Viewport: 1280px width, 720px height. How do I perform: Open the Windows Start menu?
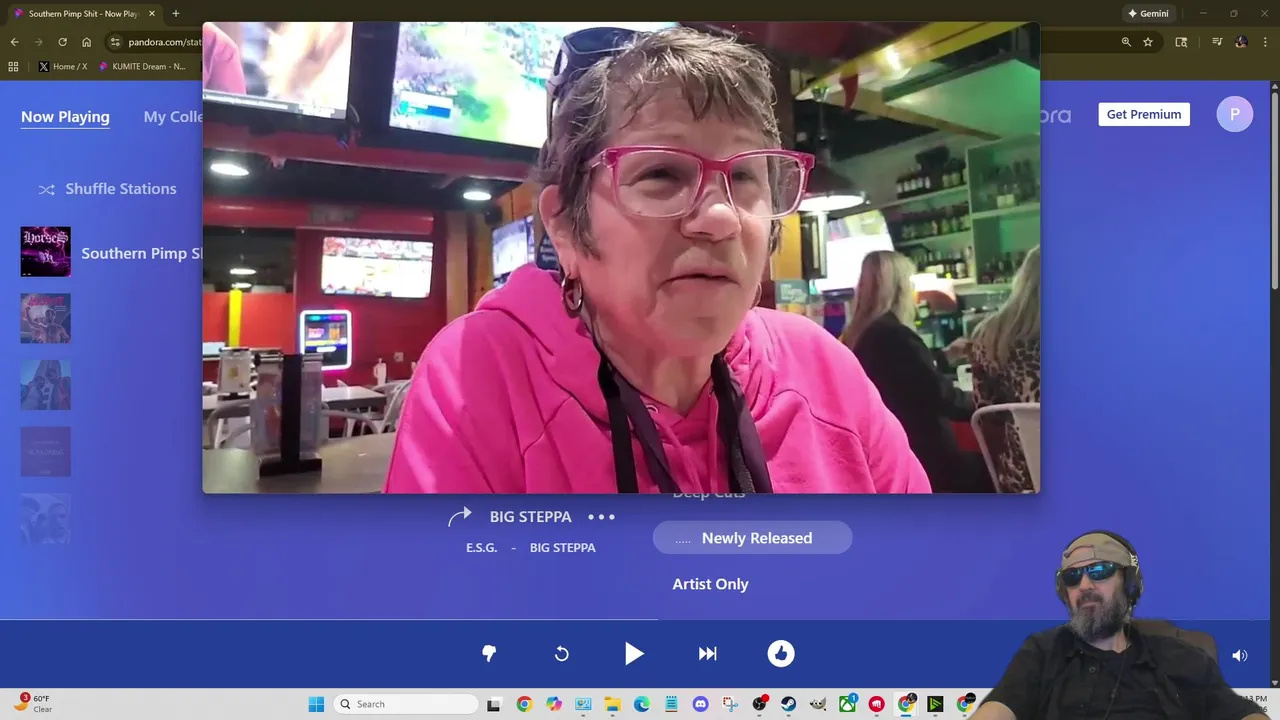tap(316, 704)
